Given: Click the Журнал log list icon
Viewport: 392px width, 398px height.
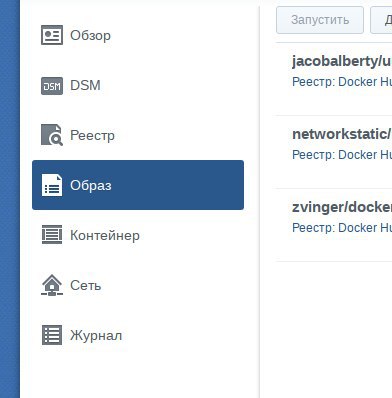Looking at the screenshot, I should coord(52,335).
